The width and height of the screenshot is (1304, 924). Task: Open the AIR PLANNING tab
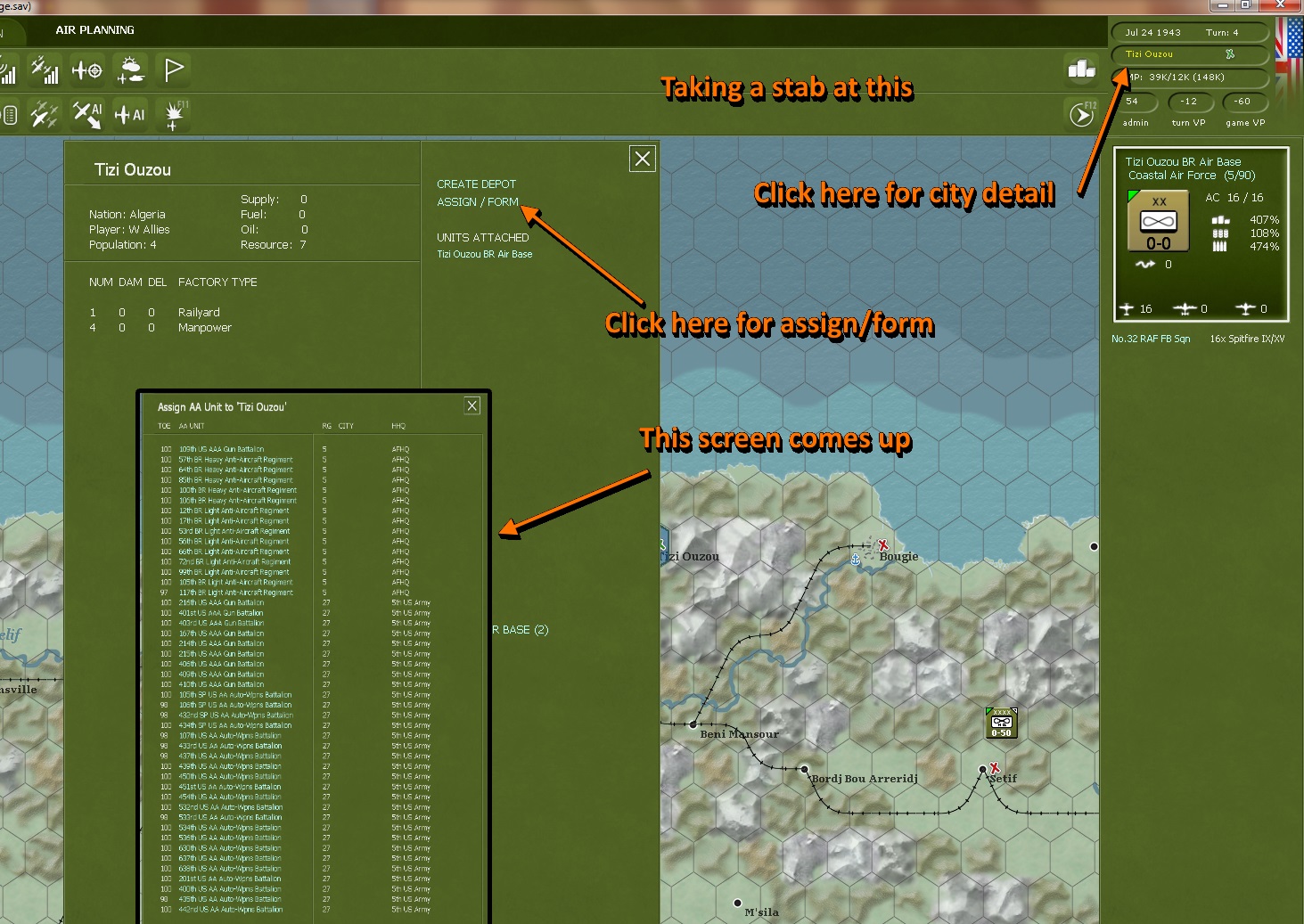pos(94,30)
